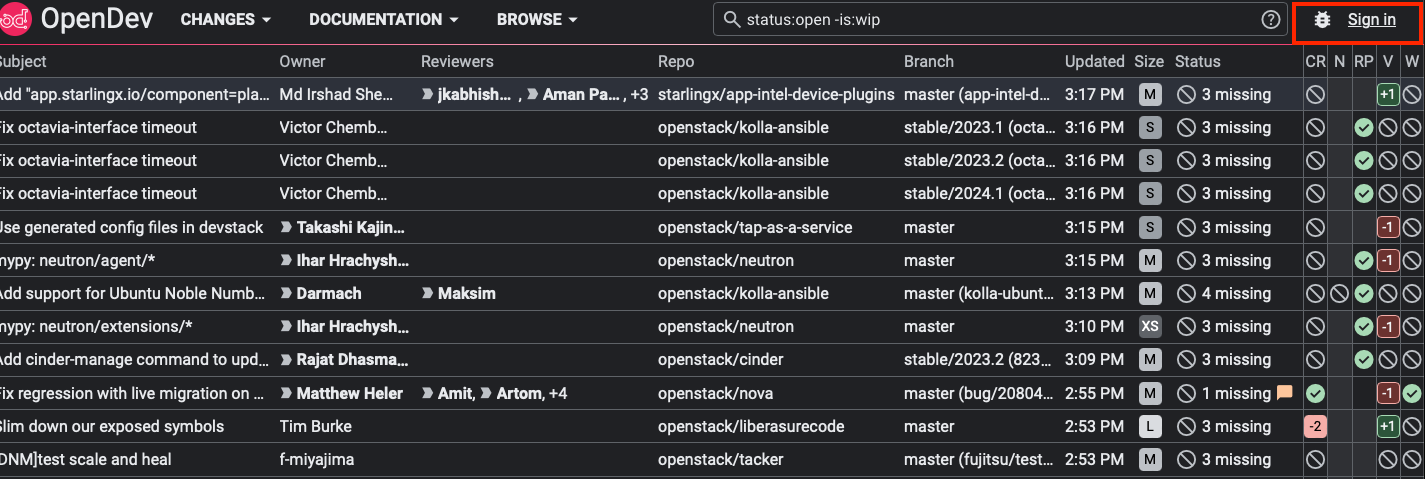This screenshot has height=479, width=1425.
Task: Click +1 Verified label in starlingx row
Action: pos(1387,95)
